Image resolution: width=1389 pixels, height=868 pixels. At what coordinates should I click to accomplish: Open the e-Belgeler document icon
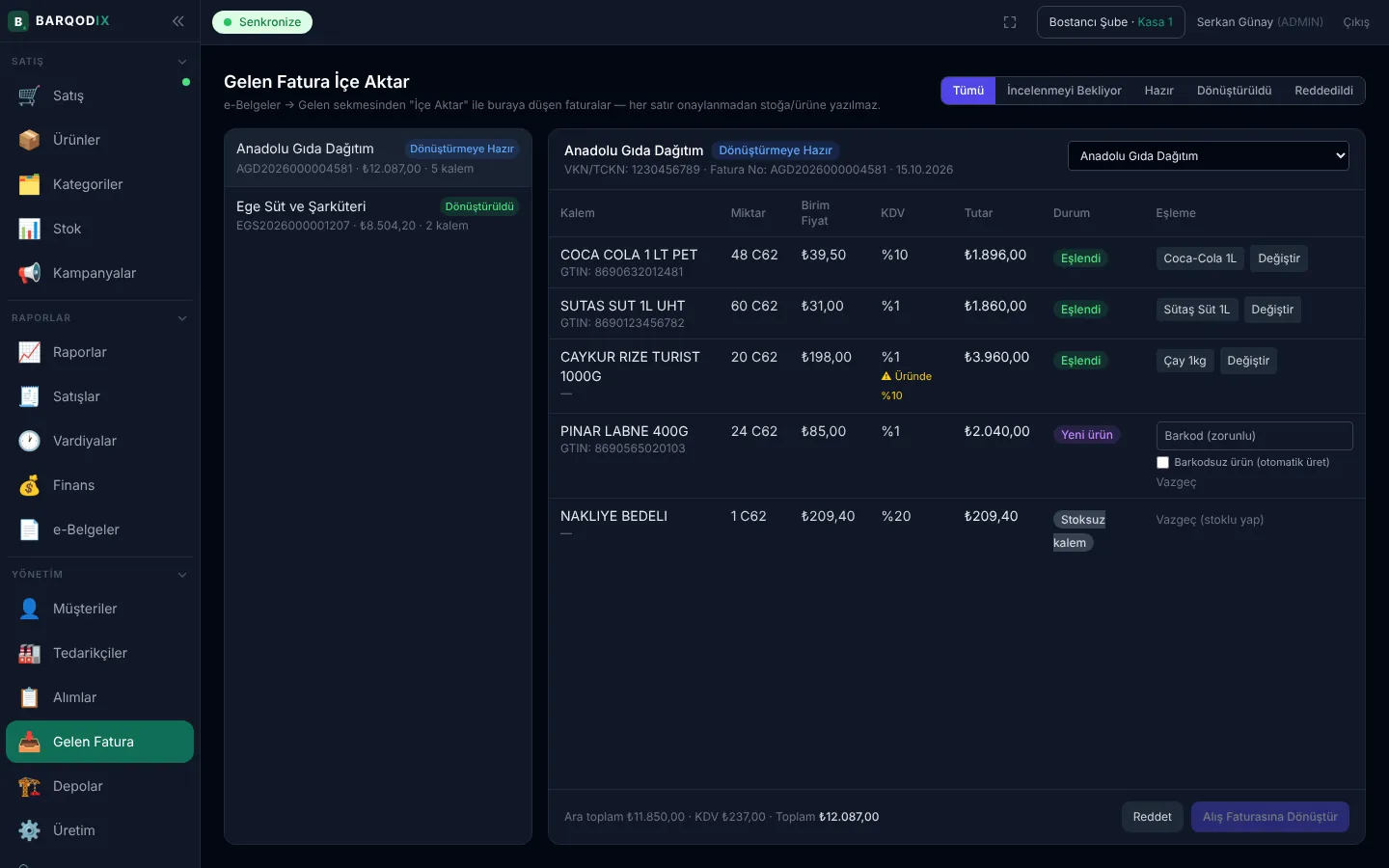click(29, 529)
